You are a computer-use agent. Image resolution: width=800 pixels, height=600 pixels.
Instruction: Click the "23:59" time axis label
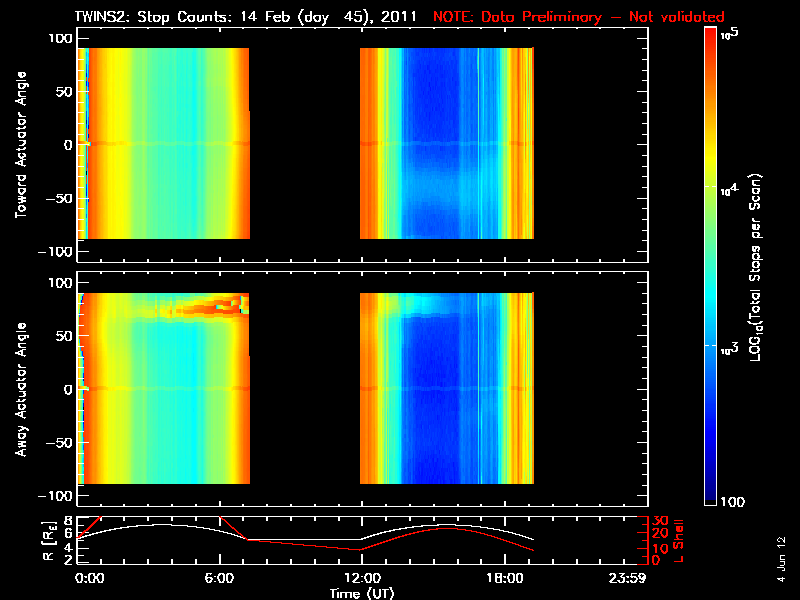click(x=628, y=578)
